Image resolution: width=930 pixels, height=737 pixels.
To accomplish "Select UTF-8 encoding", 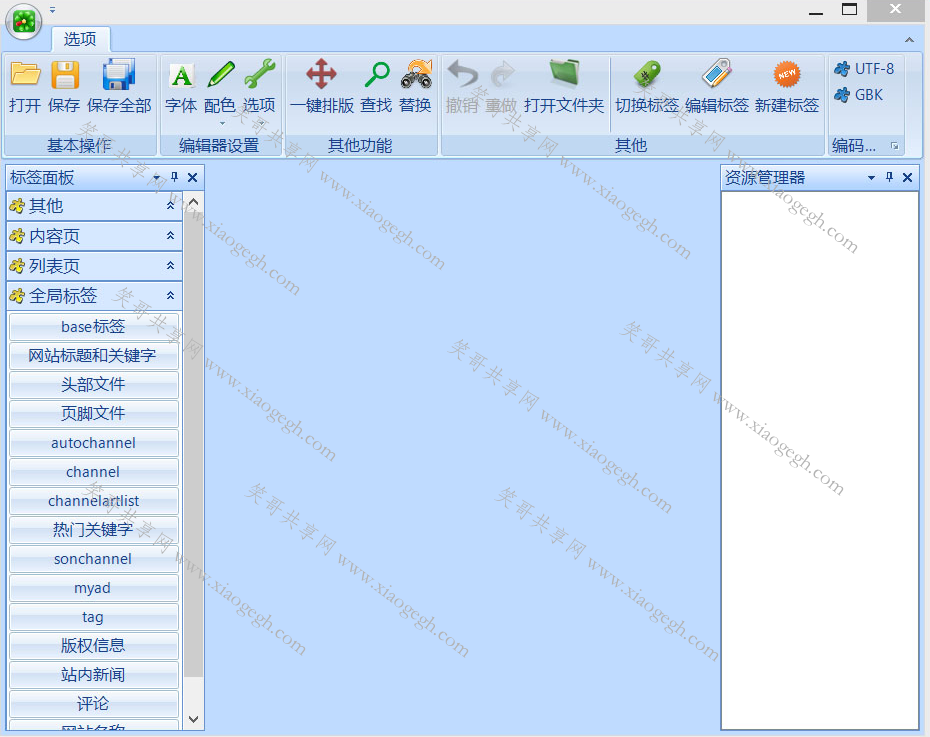I will pyautogui.click(x=864, y=69).
